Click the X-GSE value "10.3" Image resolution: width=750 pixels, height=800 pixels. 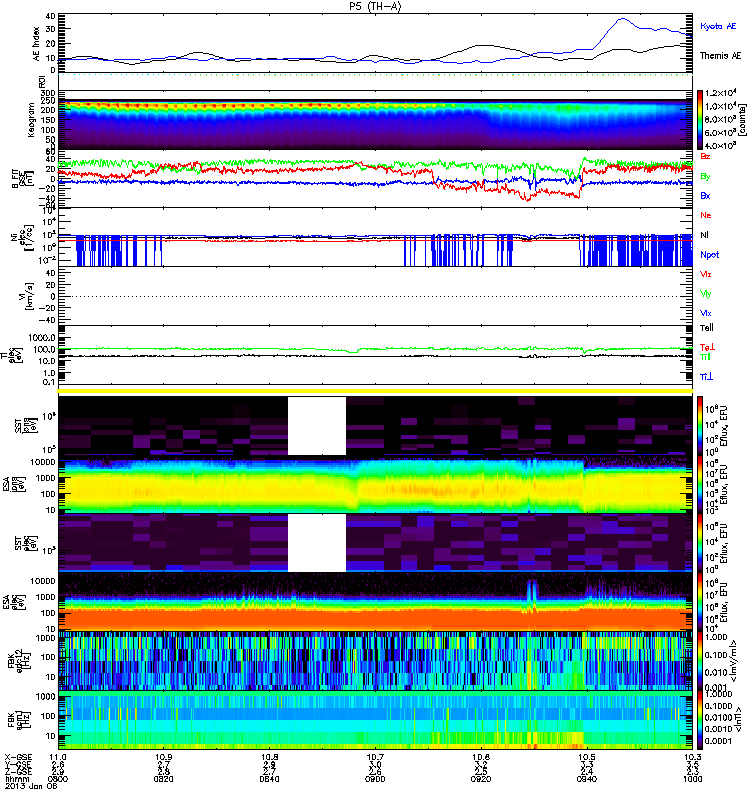coord(693,757)
